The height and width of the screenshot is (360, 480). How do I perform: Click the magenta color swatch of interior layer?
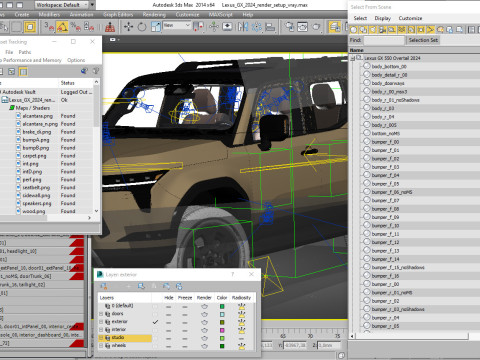coord(222,330)
